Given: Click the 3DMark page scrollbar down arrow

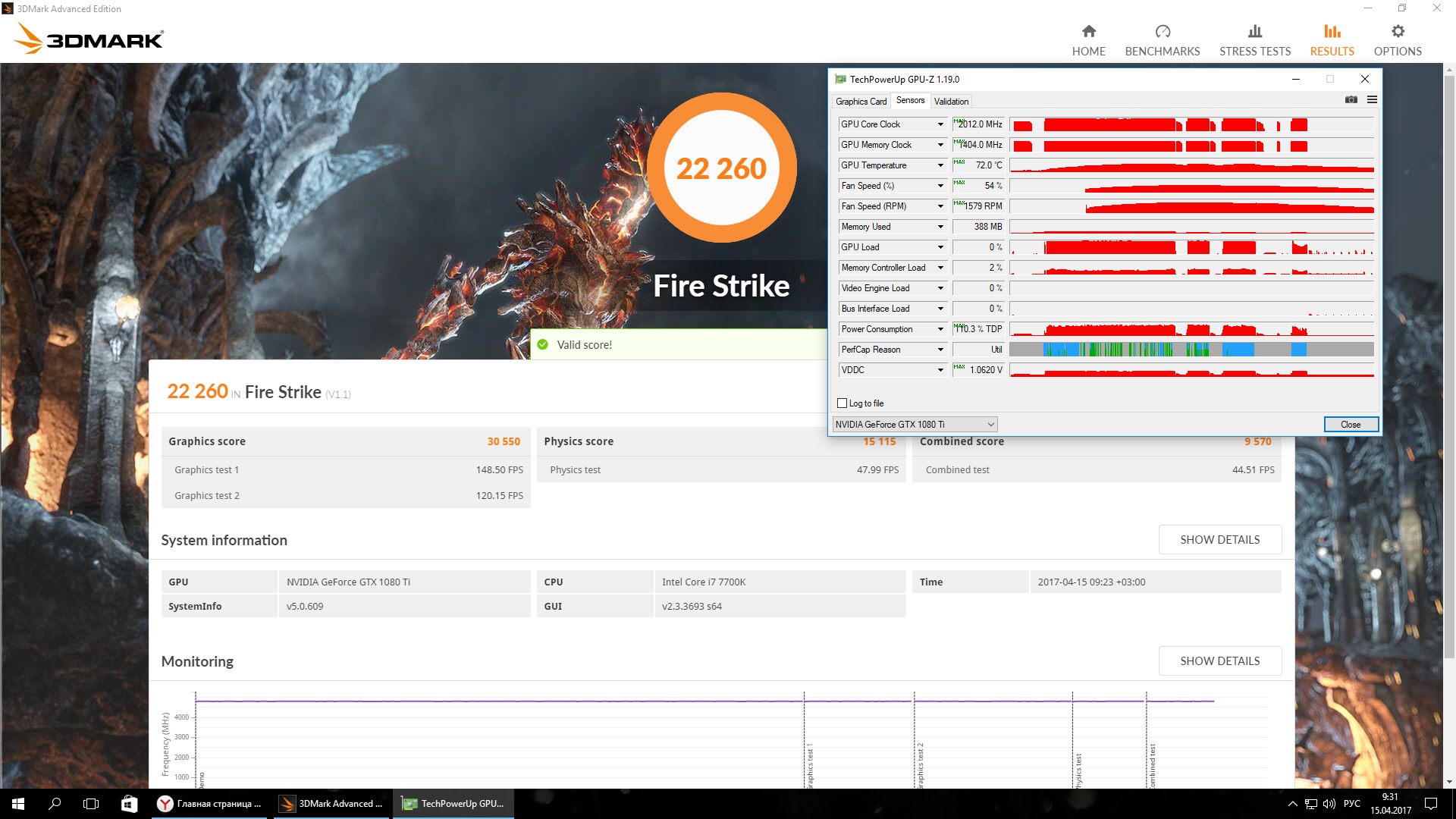Looking at the screenshot, I should tap(1449, 782).
